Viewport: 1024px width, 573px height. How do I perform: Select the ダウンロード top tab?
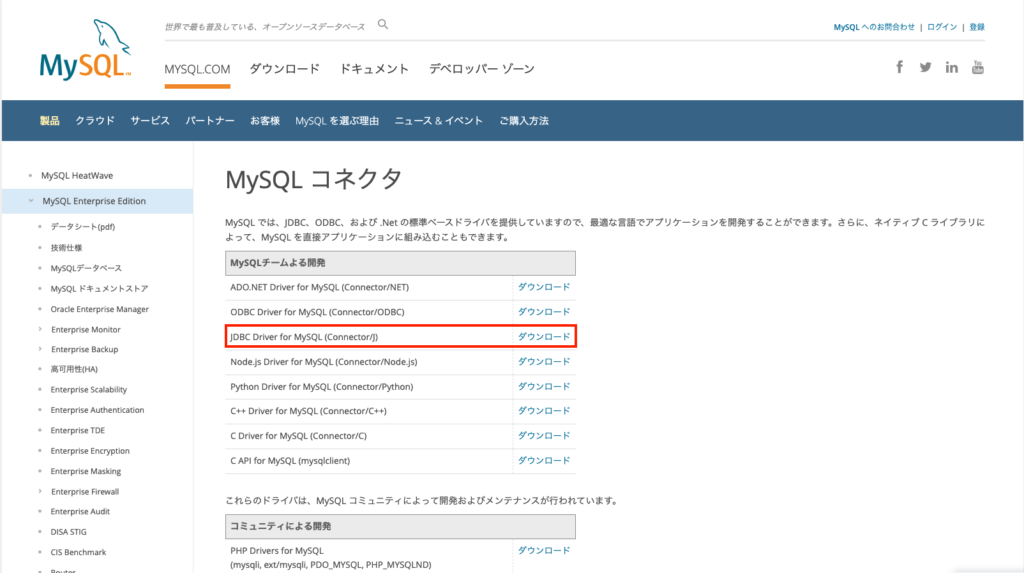tap(285, 69)
